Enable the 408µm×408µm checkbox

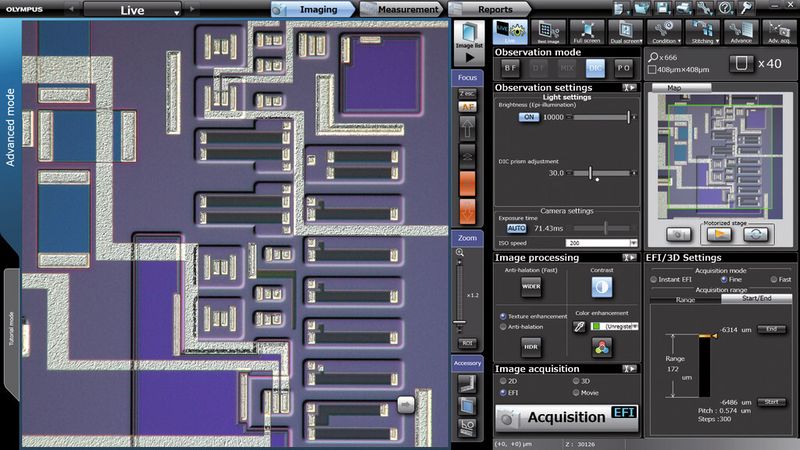652,70
